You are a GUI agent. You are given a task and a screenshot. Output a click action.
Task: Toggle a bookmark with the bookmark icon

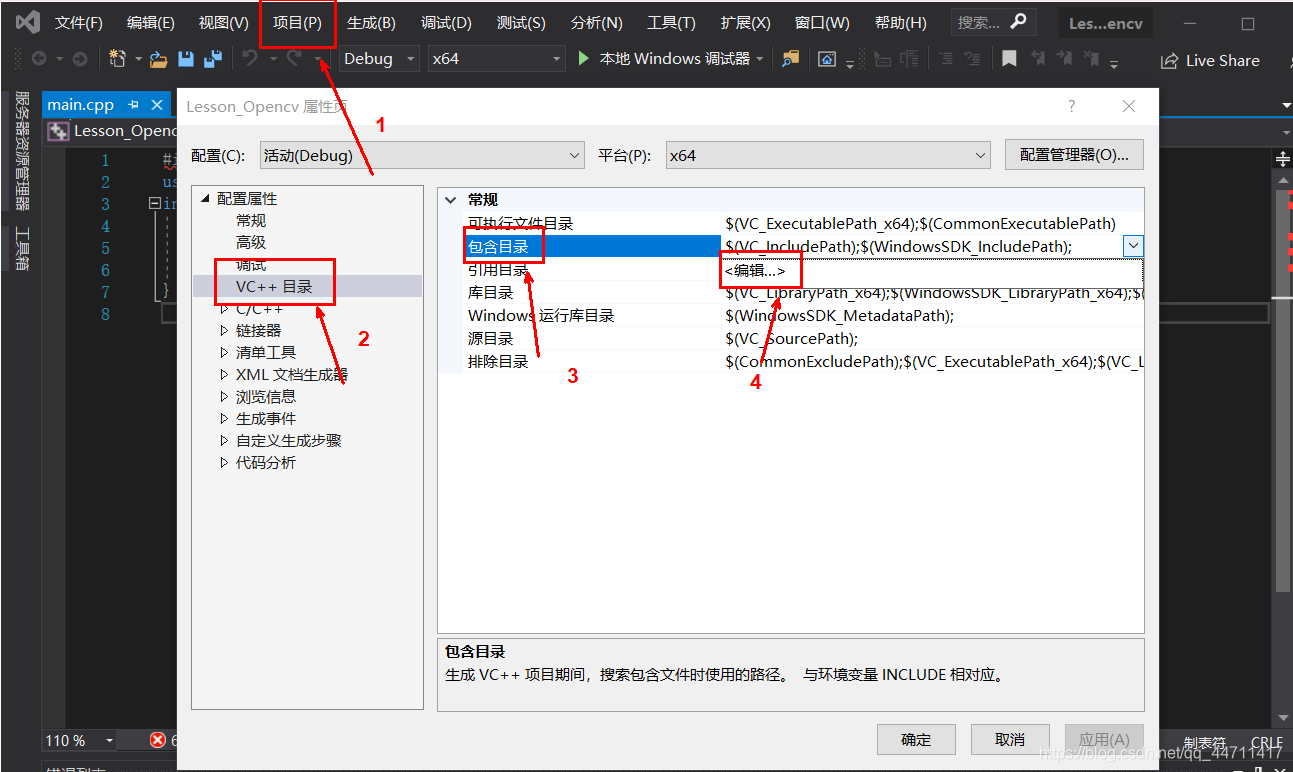(1010, 59)
